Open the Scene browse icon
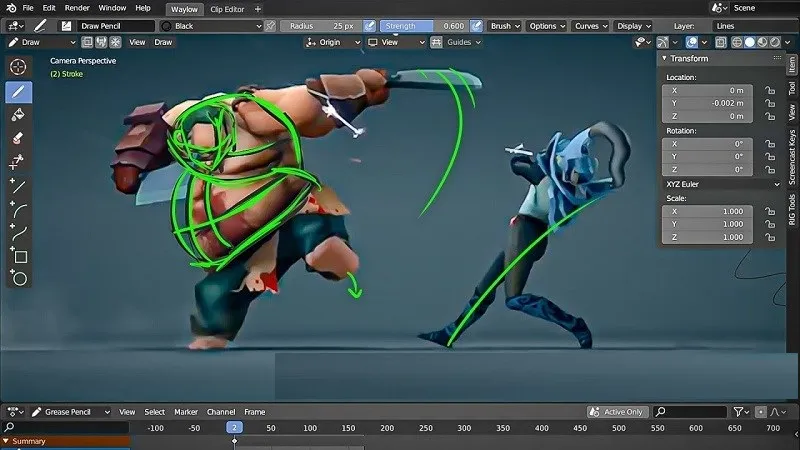 coord(719,8)
